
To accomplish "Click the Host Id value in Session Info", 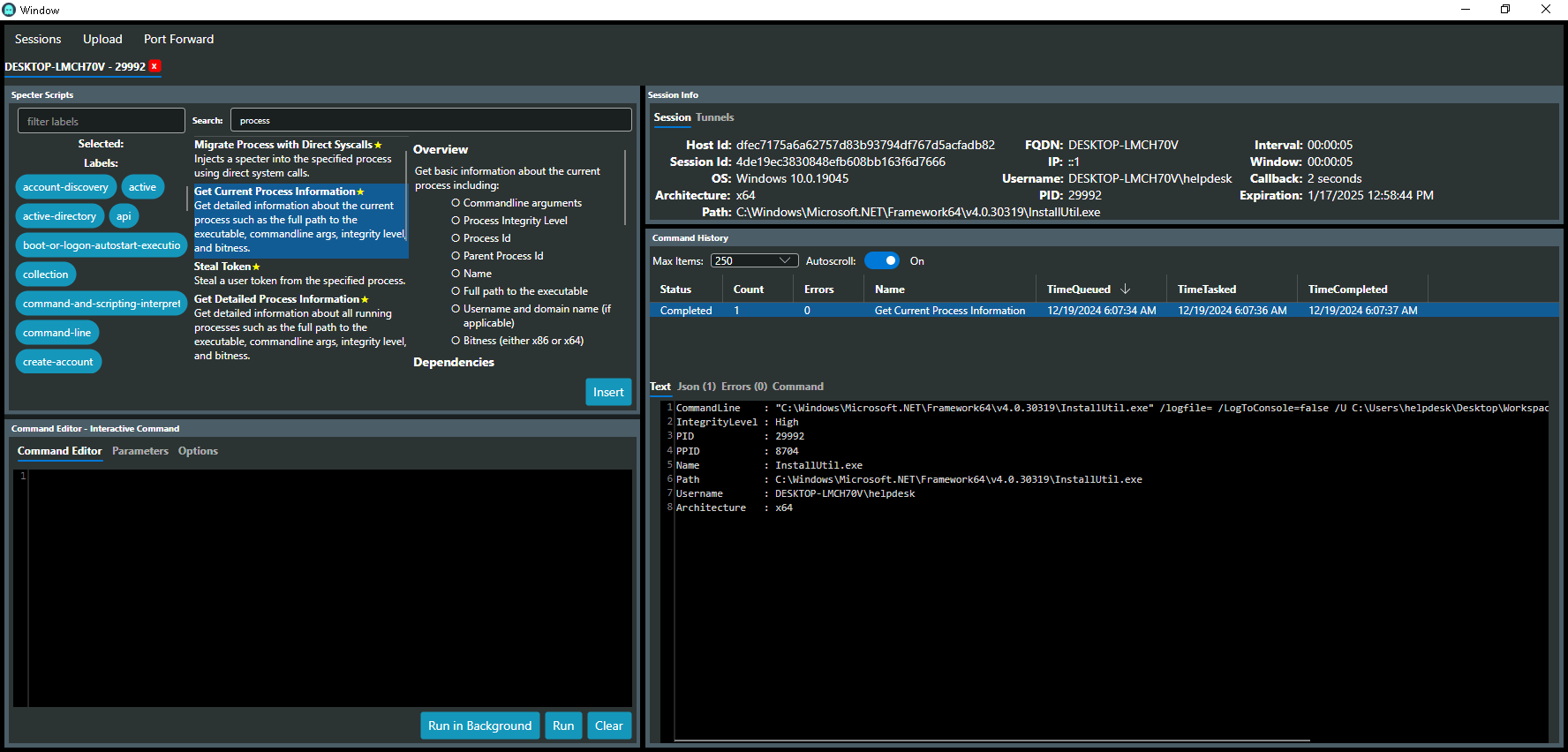I will click(865, 145).
